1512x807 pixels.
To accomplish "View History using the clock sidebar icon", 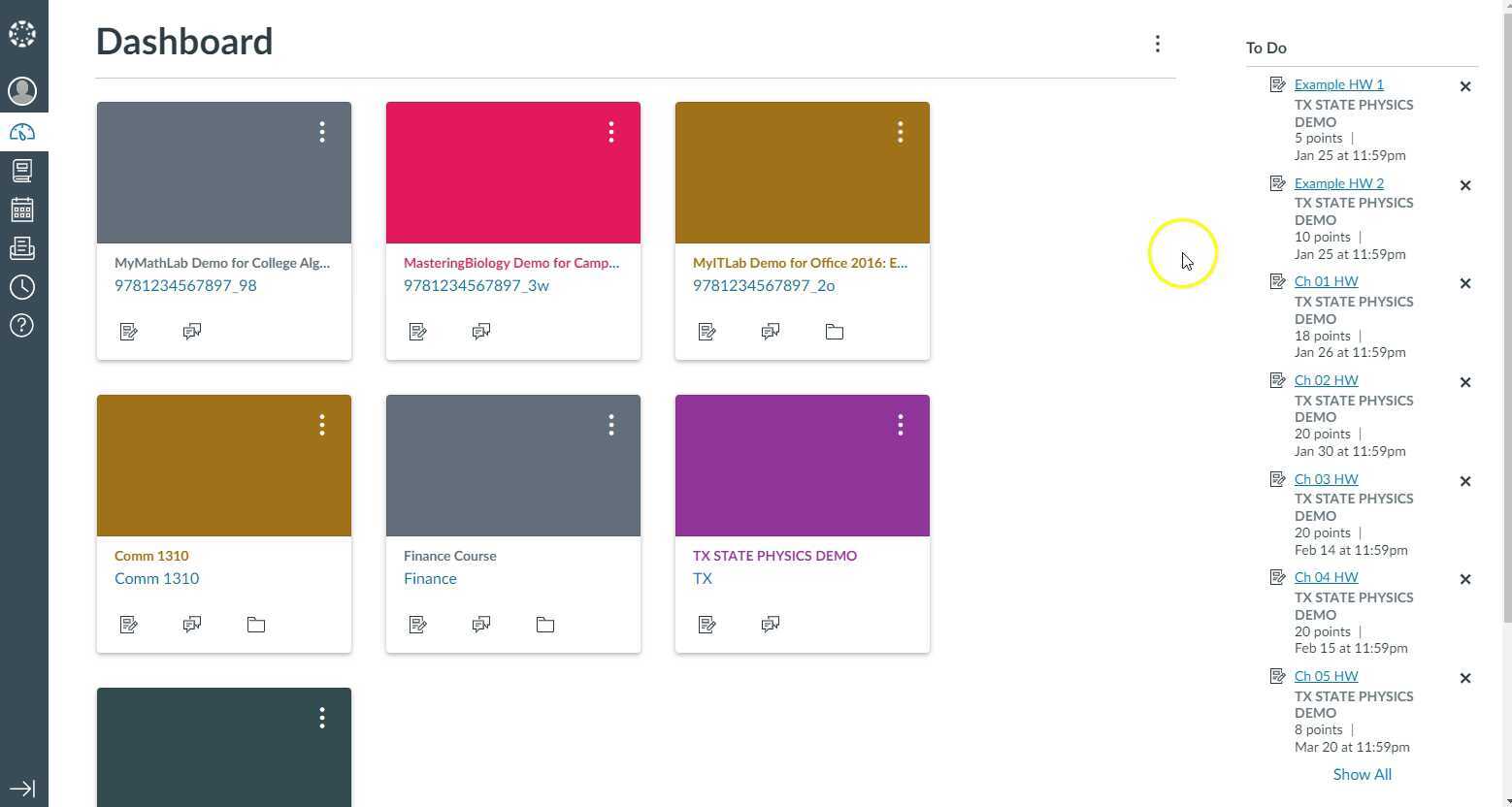I will 21,287.
